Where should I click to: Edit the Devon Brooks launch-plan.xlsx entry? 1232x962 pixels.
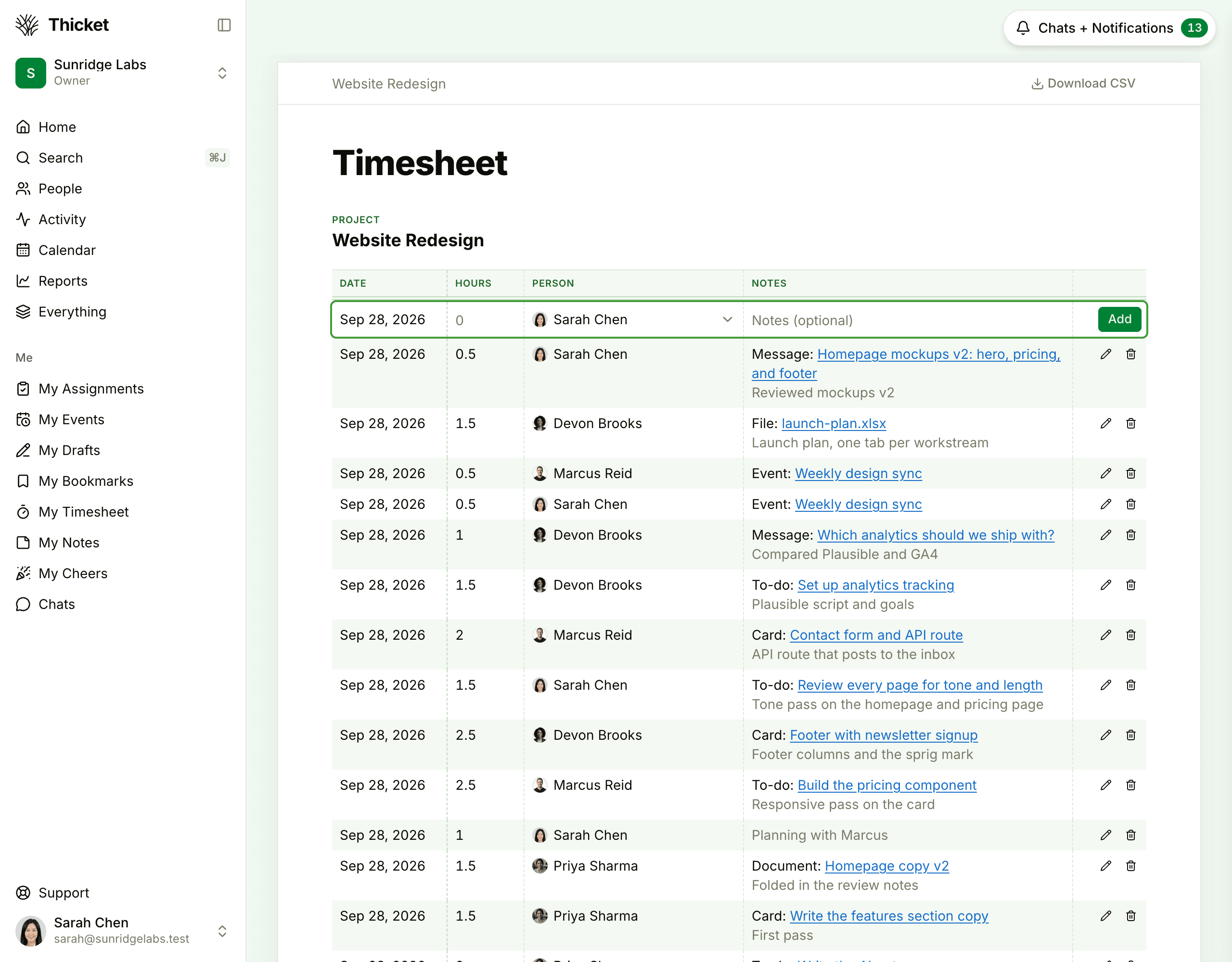pos(1105,423)
